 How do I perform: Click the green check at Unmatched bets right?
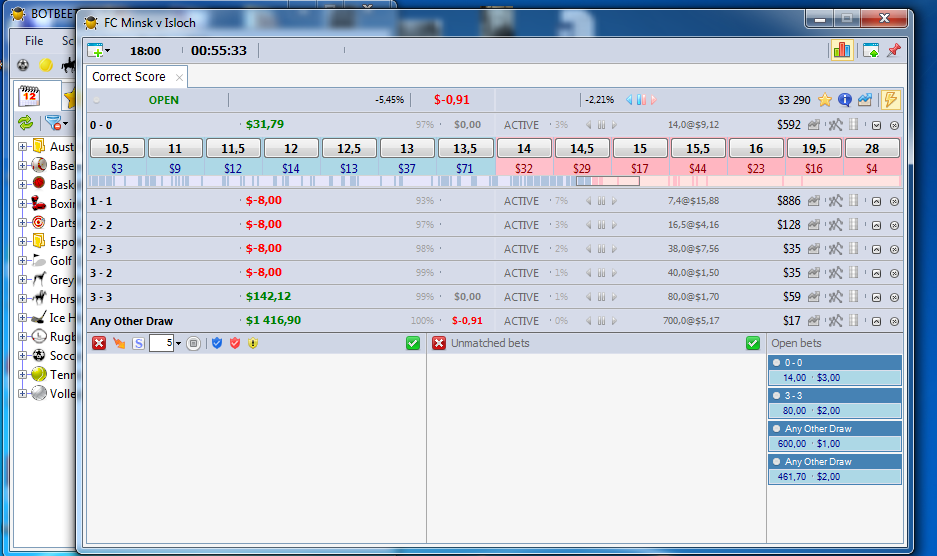tap(753, 343)
